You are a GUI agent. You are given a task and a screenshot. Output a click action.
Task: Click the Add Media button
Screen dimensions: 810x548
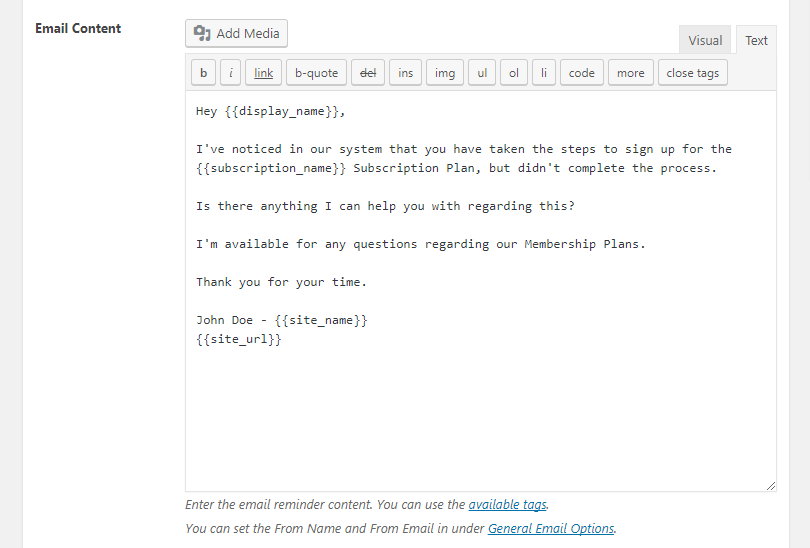tap(237, 33)
